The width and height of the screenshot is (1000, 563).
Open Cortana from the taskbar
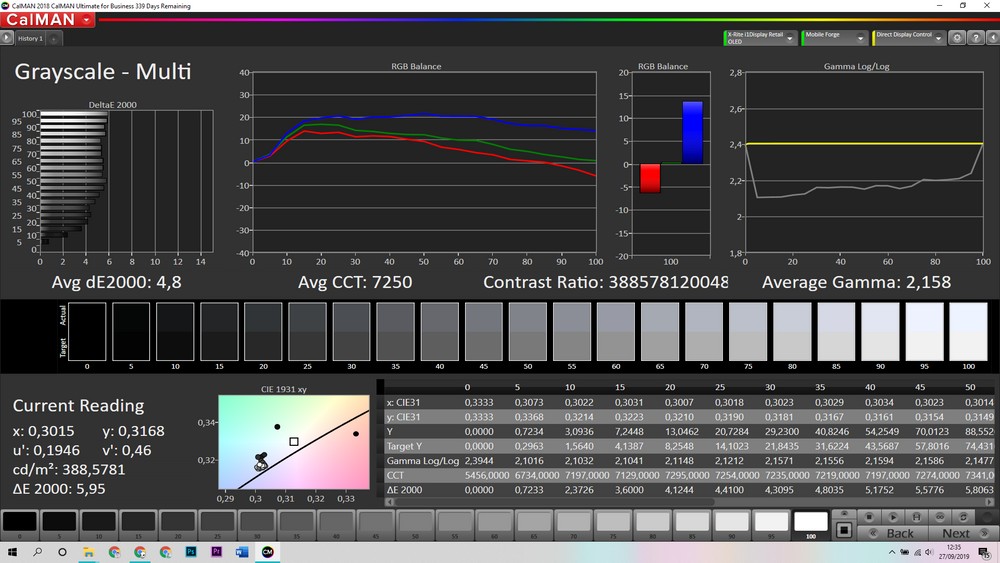tap(62, 552)
